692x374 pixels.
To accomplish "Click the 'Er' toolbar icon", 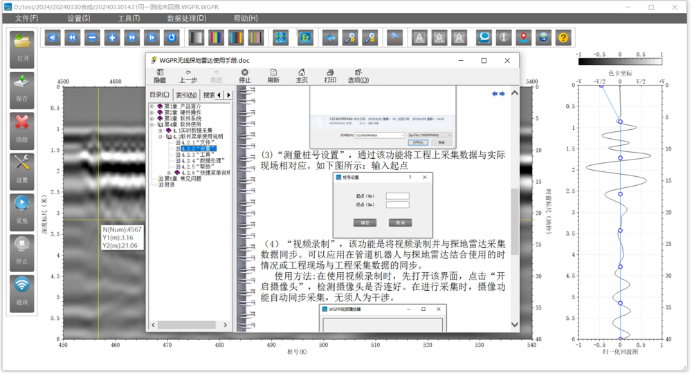I will coord(305,38).
